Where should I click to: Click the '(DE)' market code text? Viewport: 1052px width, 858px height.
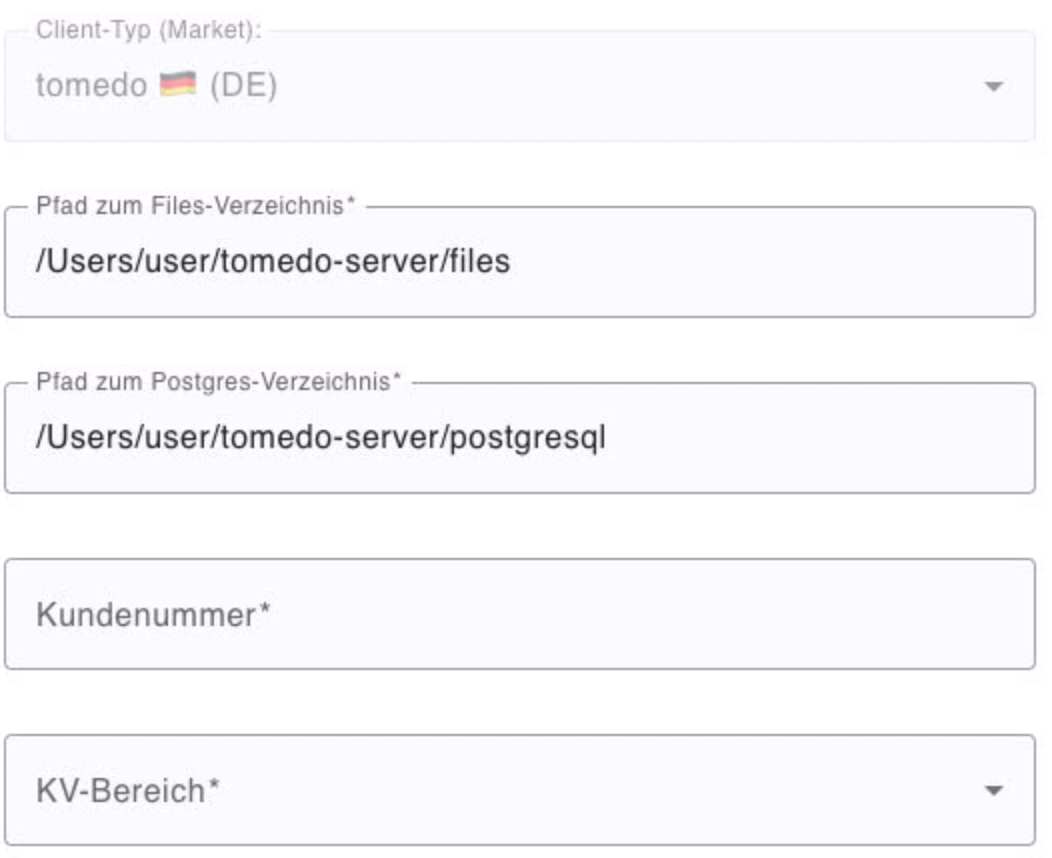click(x=244, y=85)
